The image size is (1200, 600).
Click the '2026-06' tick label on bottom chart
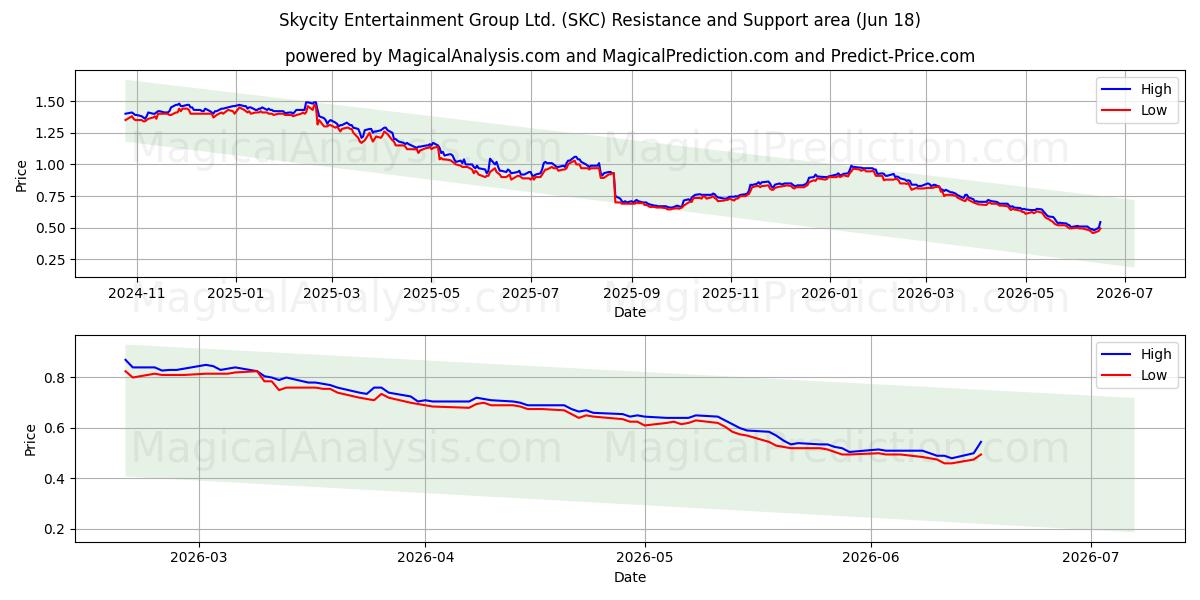871,558
